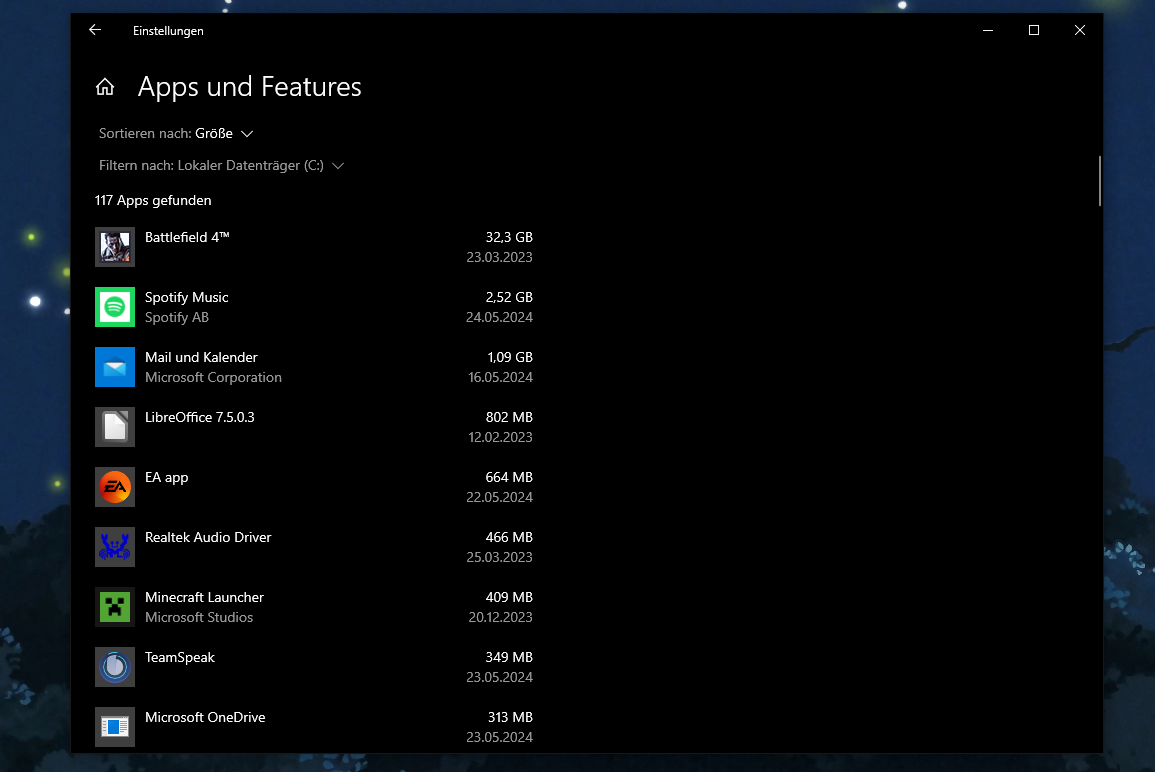Click the 117 Apps gefunden text
Screen dimensions: 1155x772
coord(153,200)
